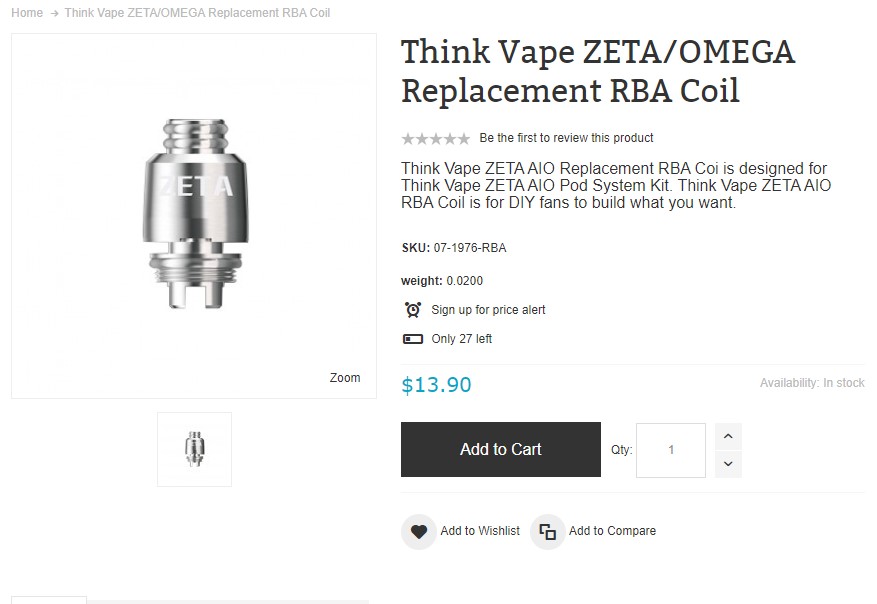Click the heart wishlist icon

click(418, 531)
